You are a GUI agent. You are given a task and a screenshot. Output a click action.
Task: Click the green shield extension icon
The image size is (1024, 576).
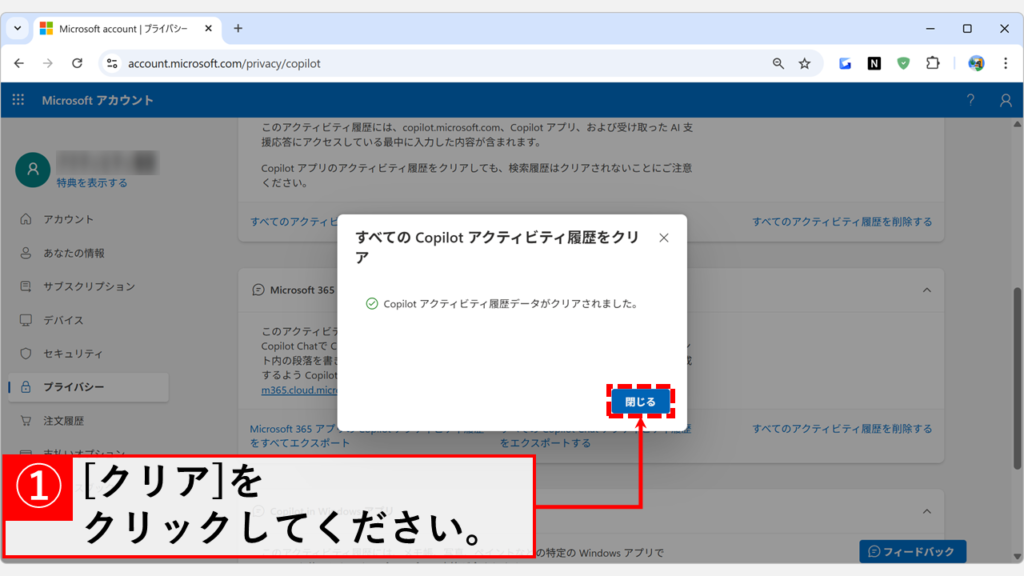point(903,63)
